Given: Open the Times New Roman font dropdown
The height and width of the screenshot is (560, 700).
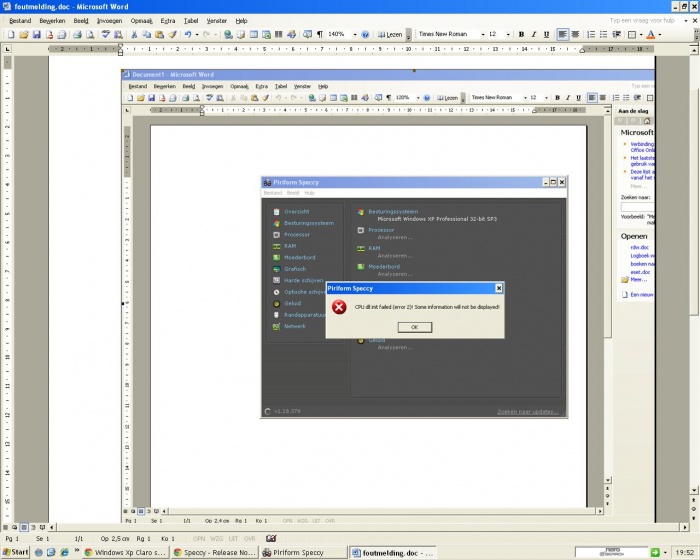Looking at the screenshot, I should [x=483, y=34].
